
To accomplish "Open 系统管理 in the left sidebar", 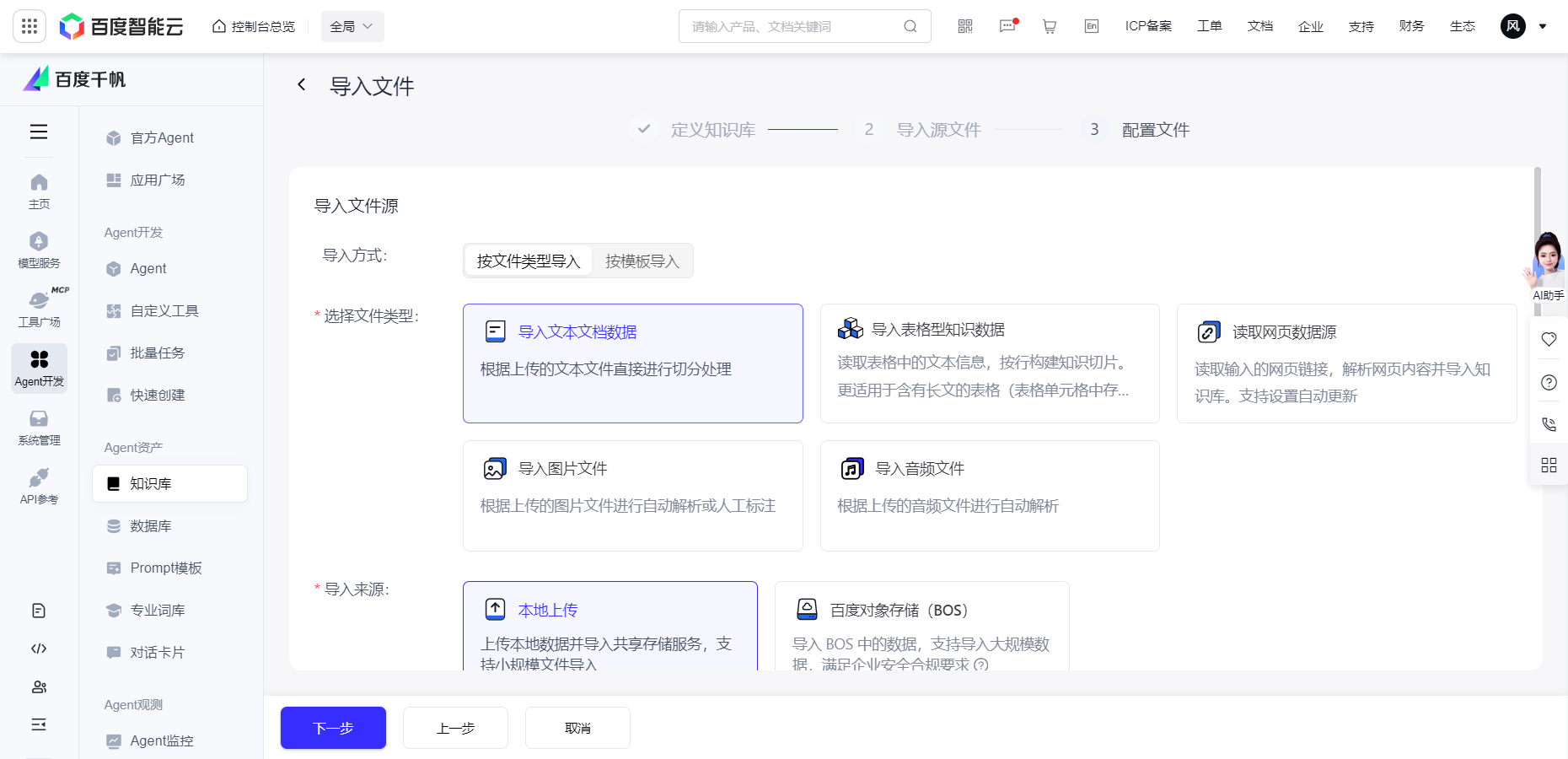I will [x=39, y=426].
